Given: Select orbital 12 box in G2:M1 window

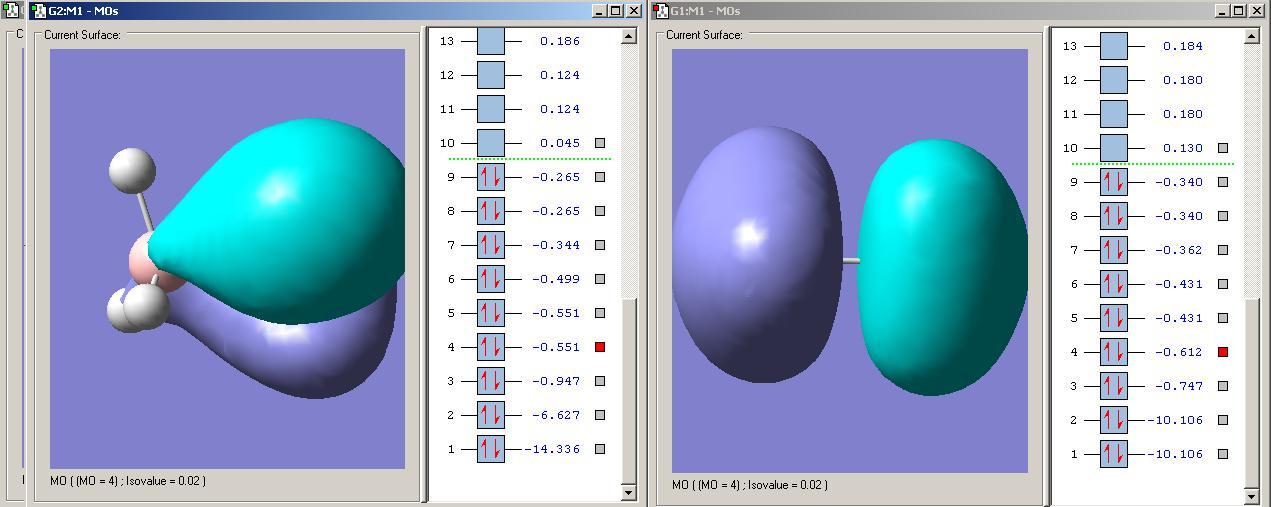Looking at the screenshot, I should [491, 75].
